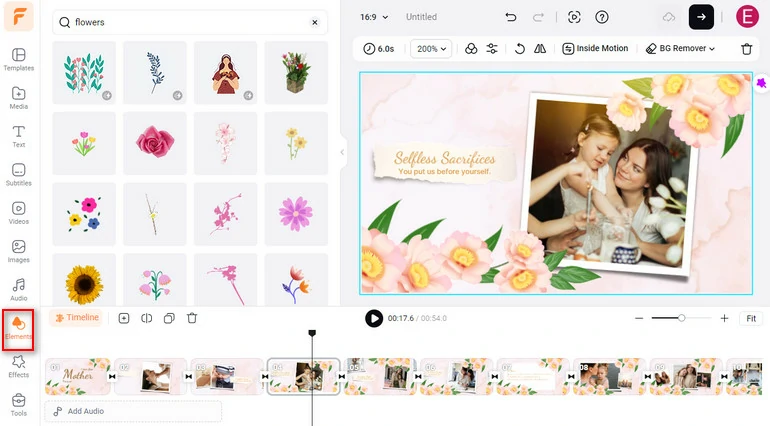
Task: Open the 200% zoom dropdown
Action: click(431, 49)
